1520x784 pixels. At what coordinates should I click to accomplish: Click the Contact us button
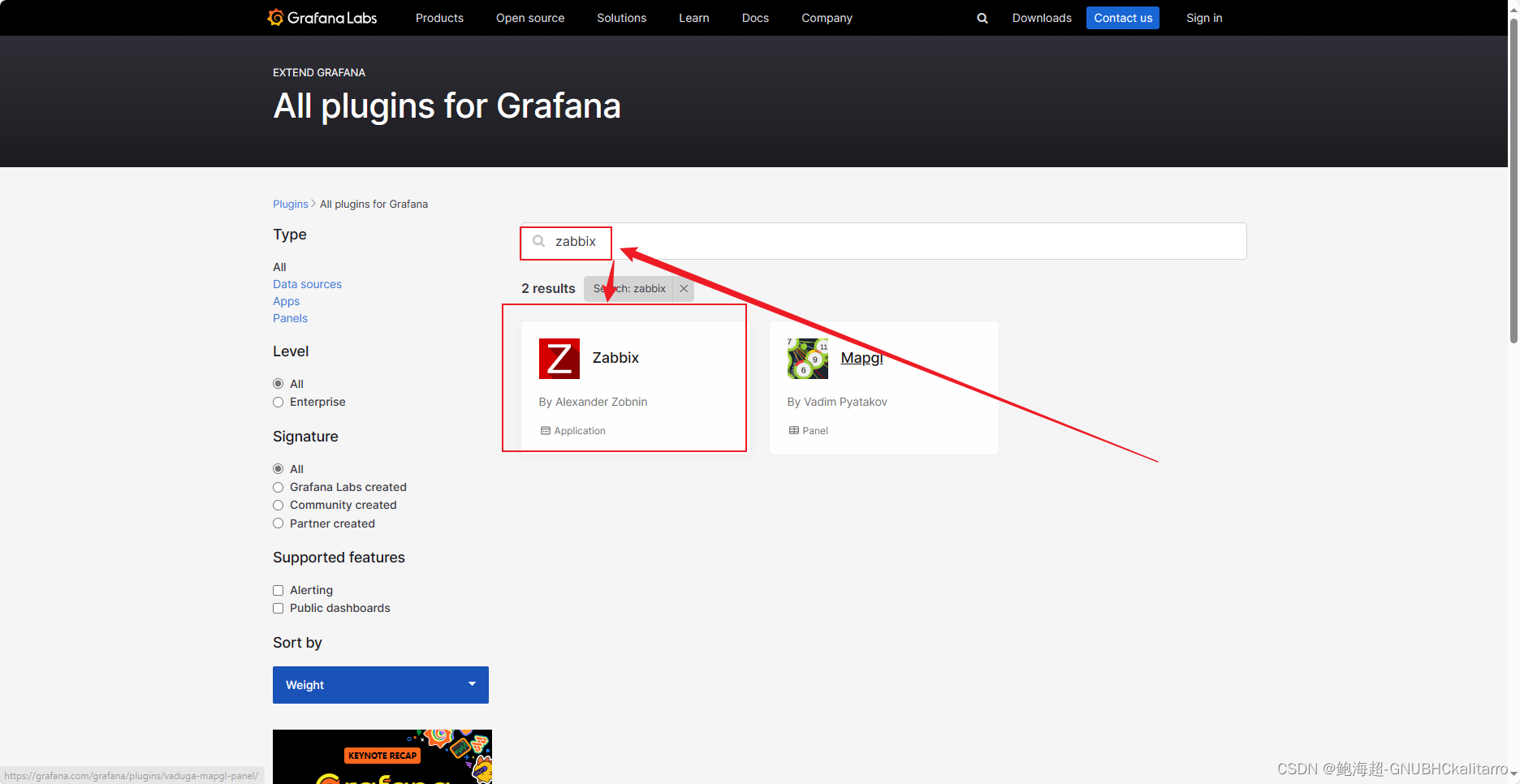point(1123,18)
